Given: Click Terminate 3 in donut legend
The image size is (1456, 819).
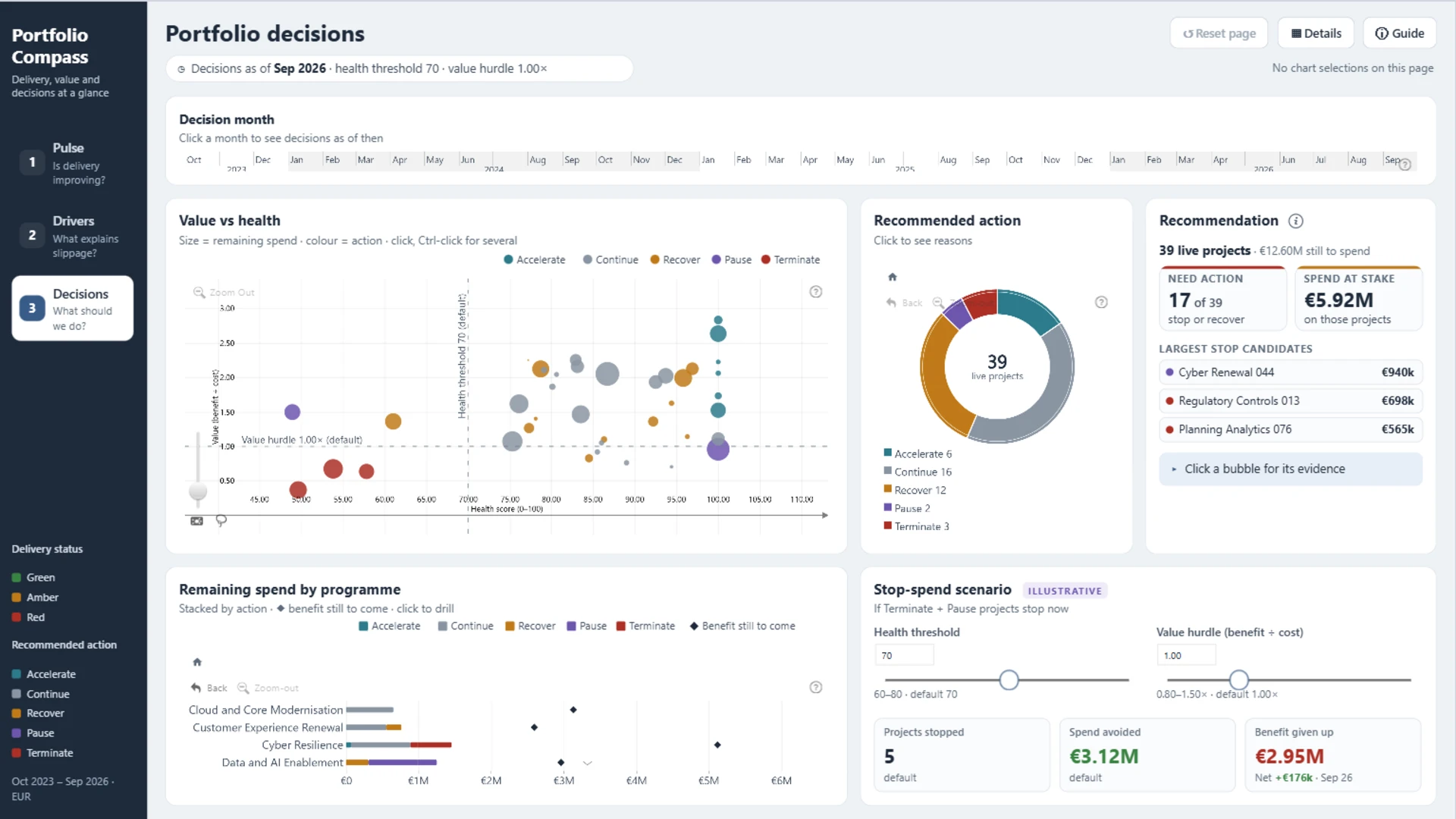Looking at the screenshot, I should pyautogui.click(x=916, y=526).
